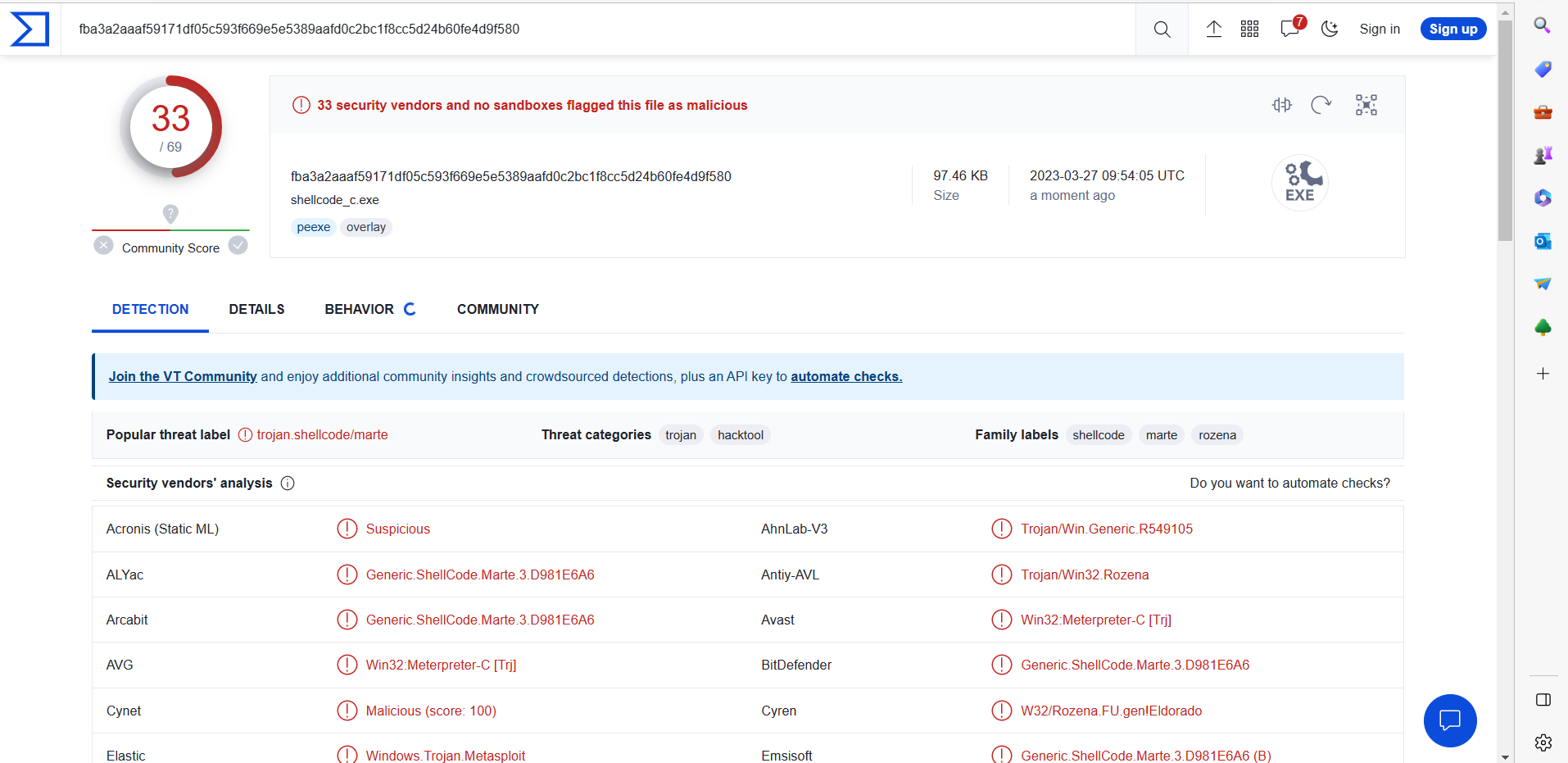The image size is (1568, 763).
Task: Switch to the DETAILS tab
Action: coord(256,309)
